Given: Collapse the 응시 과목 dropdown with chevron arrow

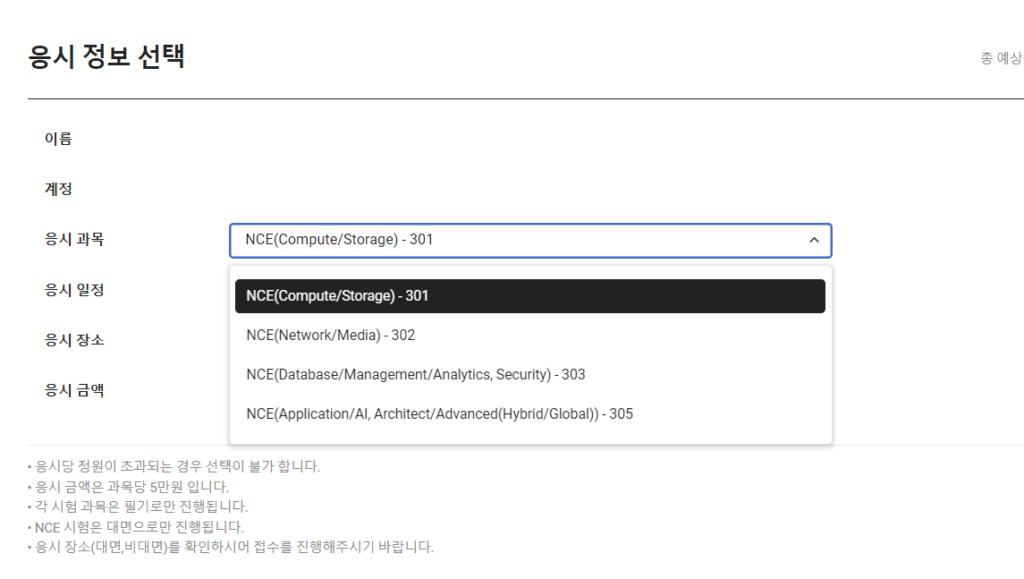Looking at the screenshot, I should coord(814,240).
